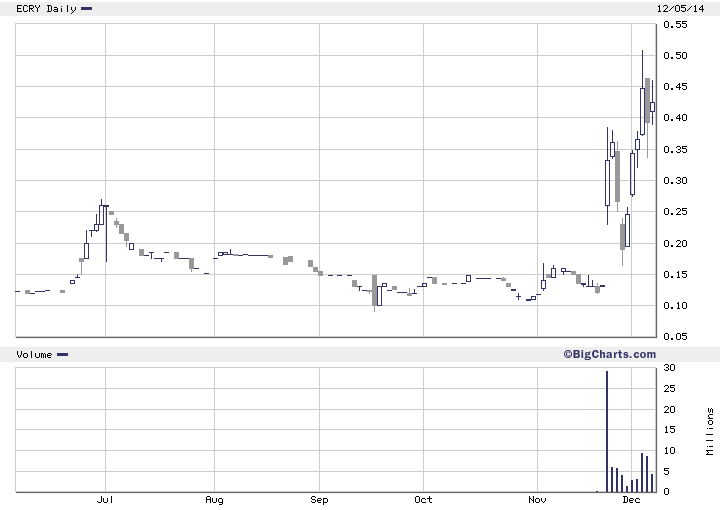Click the 30 volume axis label

point(669,367)
